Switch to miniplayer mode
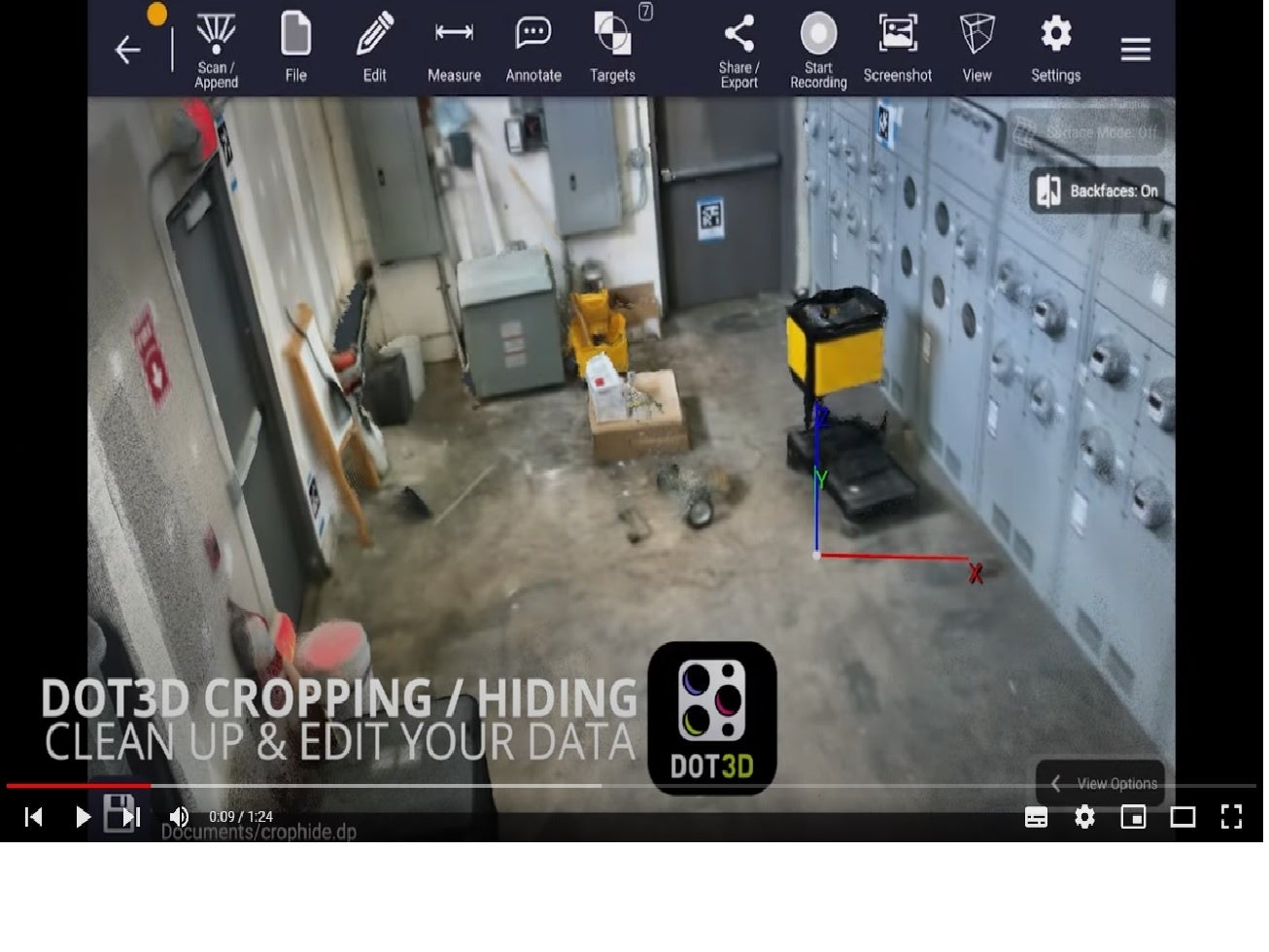This screenshot has height=952, width=1269. 1133,817
